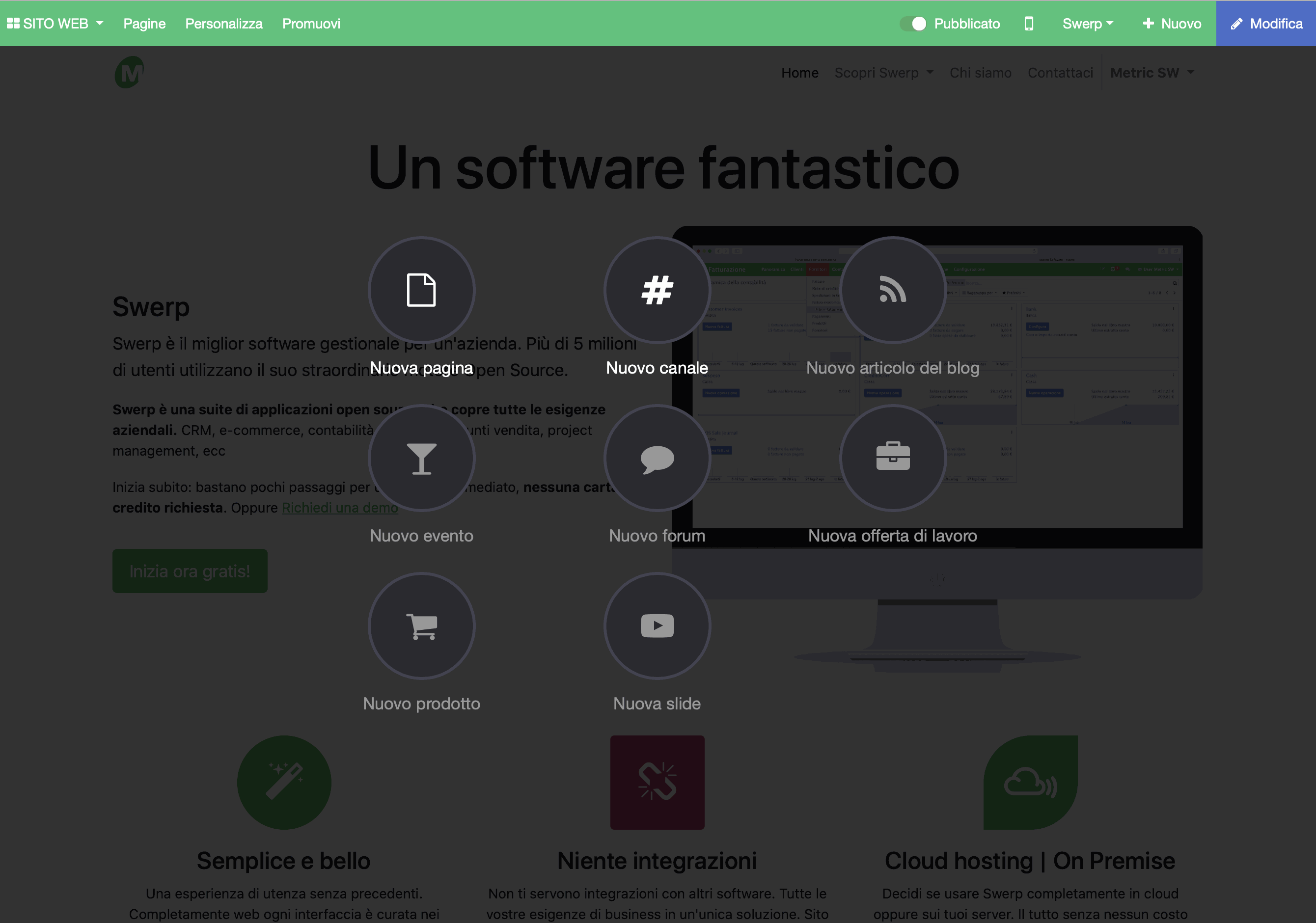Click the Nuovo canale label
This screenshot has width=1316, height=923.
[657, 368]
